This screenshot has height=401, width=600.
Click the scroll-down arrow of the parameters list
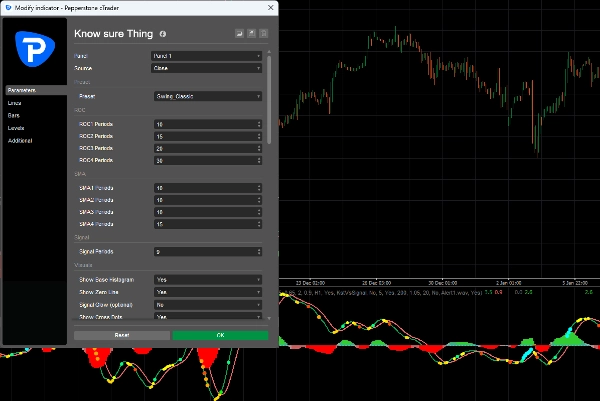pyautogui.click(x=269, y=318)
